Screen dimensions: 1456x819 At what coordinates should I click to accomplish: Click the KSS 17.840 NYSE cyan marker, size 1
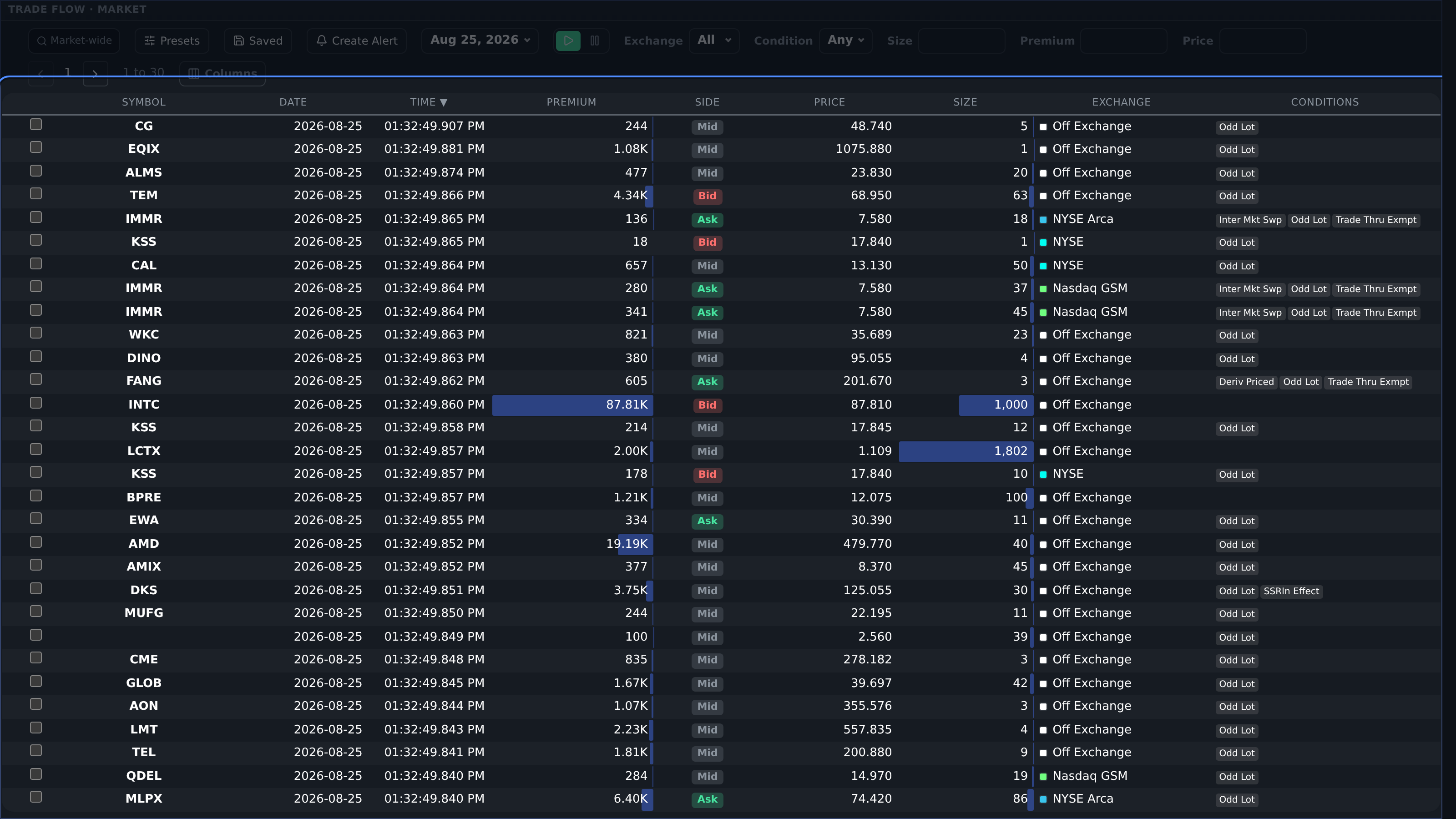1043,243
